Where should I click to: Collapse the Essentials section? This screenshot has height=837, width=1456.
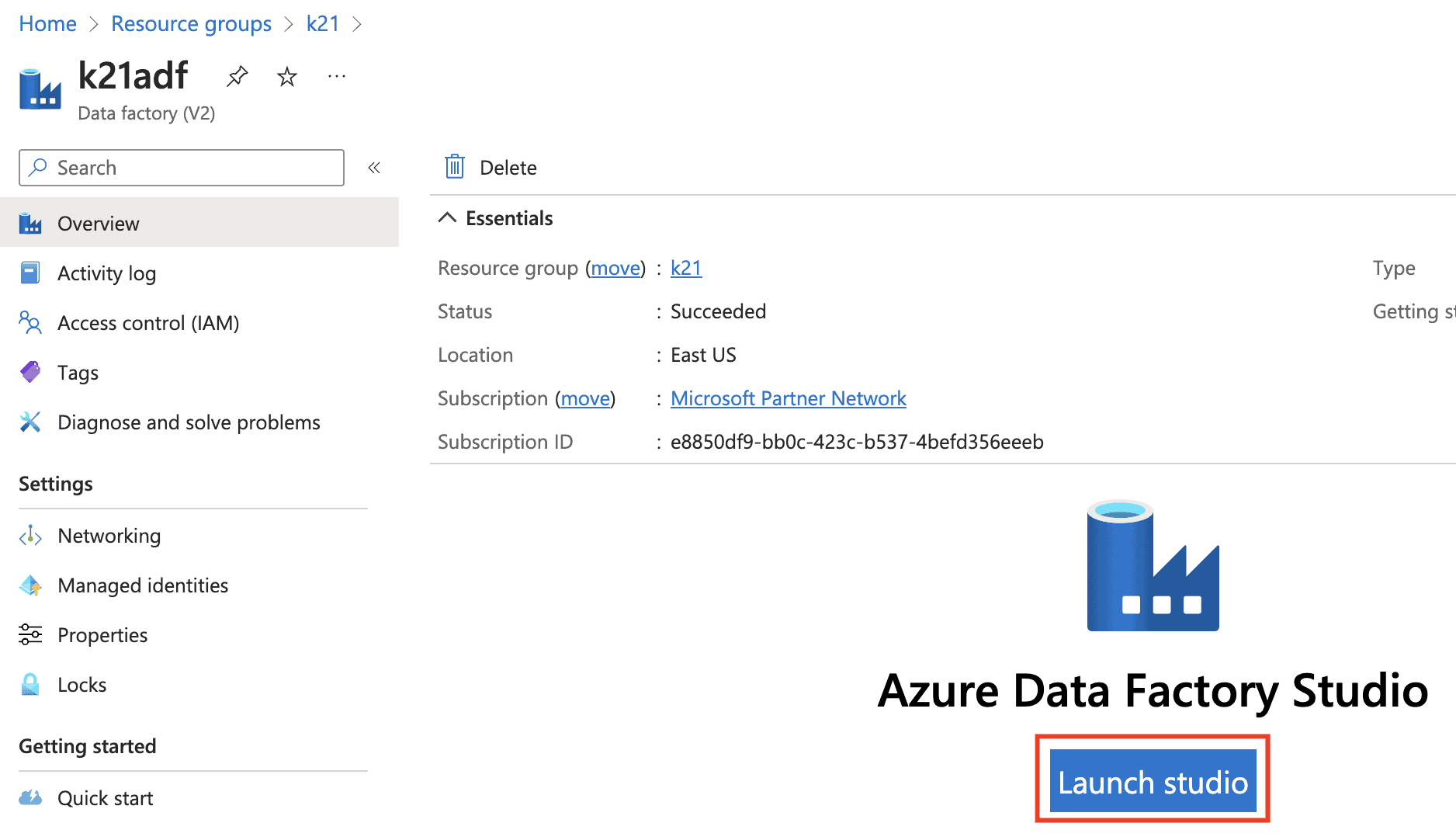tap(448, 218)
